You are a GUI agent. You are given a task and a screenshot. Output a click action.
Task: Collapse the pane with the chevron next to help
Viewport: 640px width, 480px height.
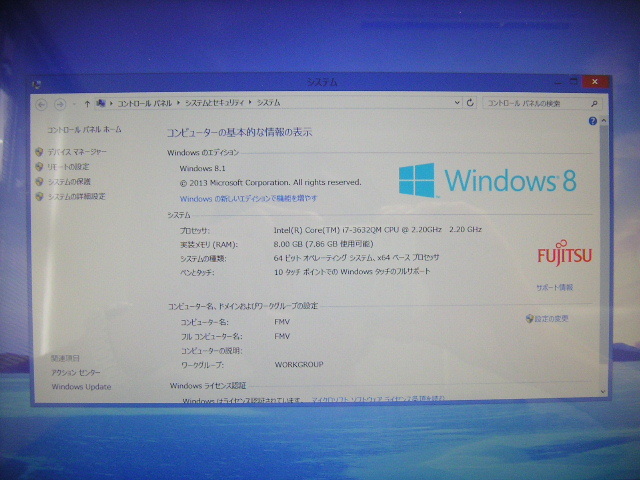tap(604, 121)
